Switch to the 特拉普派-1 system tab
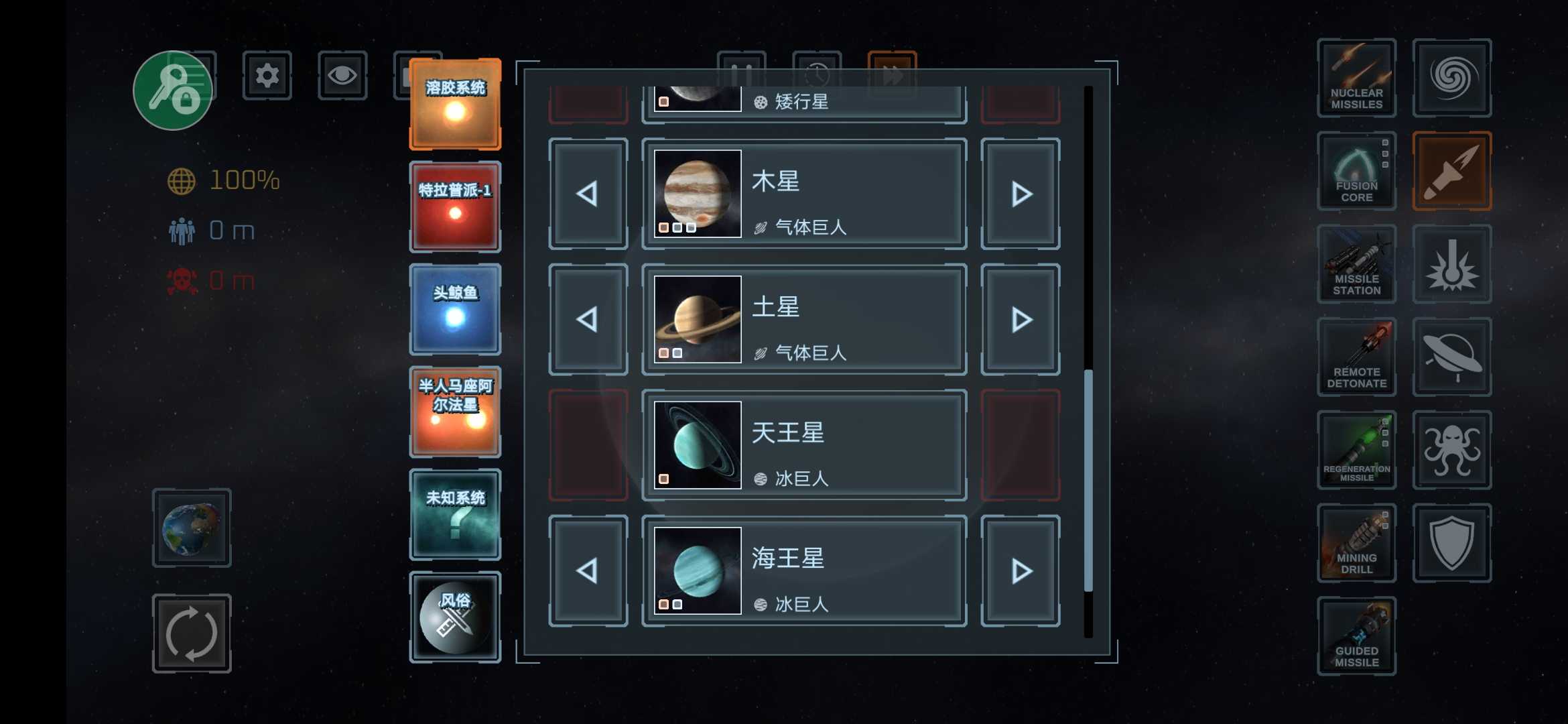The image size is (1568, 724). tap(455, 206)
